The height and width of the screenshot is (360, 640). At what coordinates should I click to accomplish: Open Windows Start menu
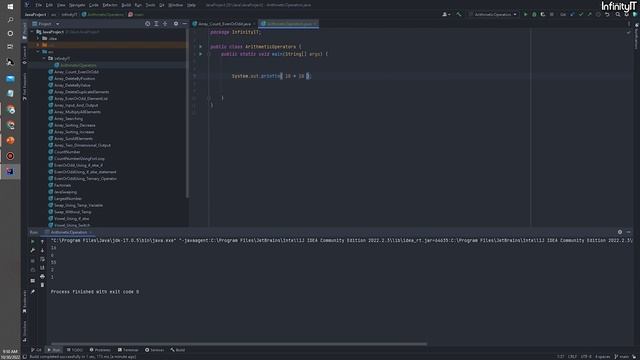[10, 6]
